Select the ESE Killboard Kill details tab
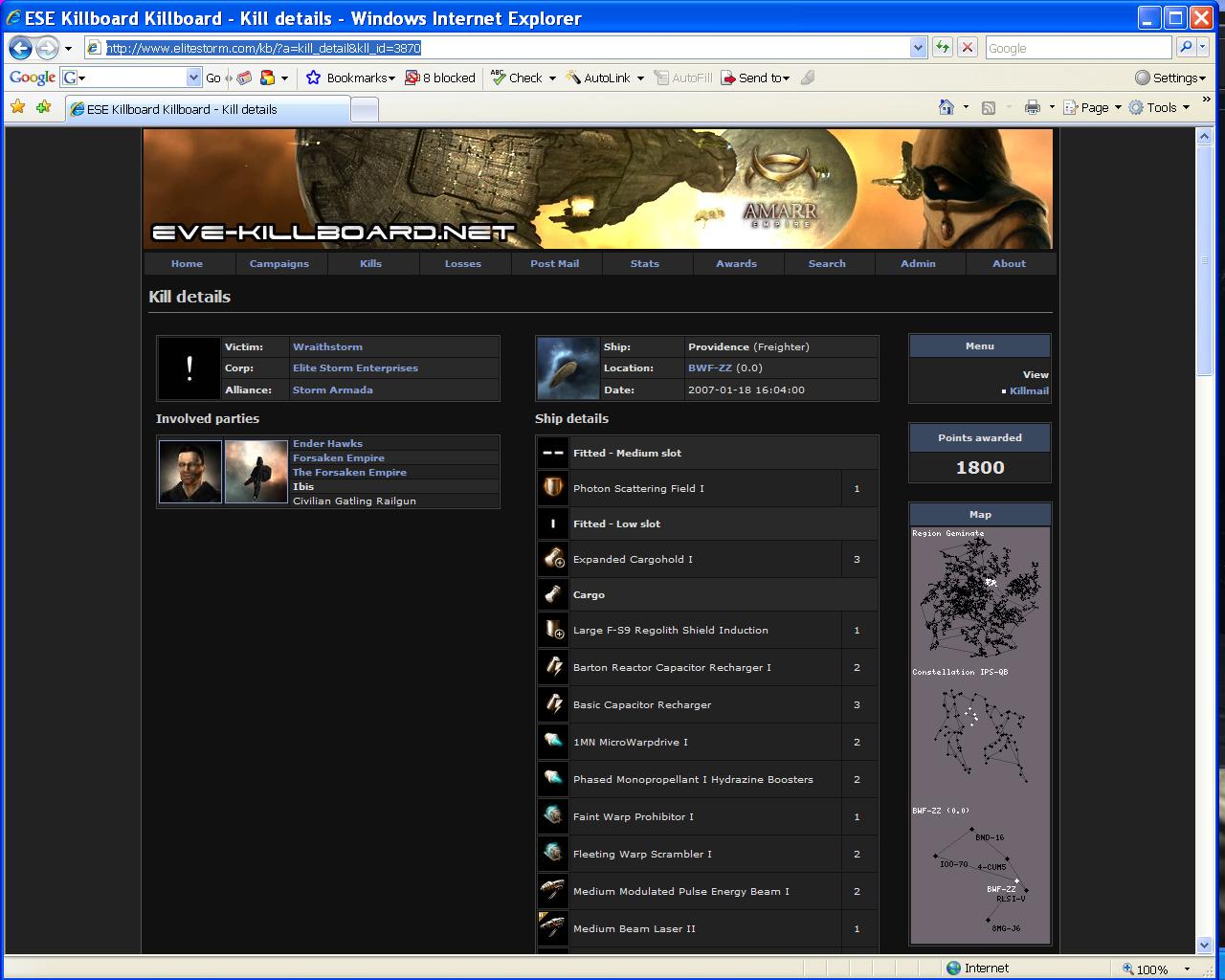The height and width of the screenshot is (980, 1225). click(x=208, y=109)
